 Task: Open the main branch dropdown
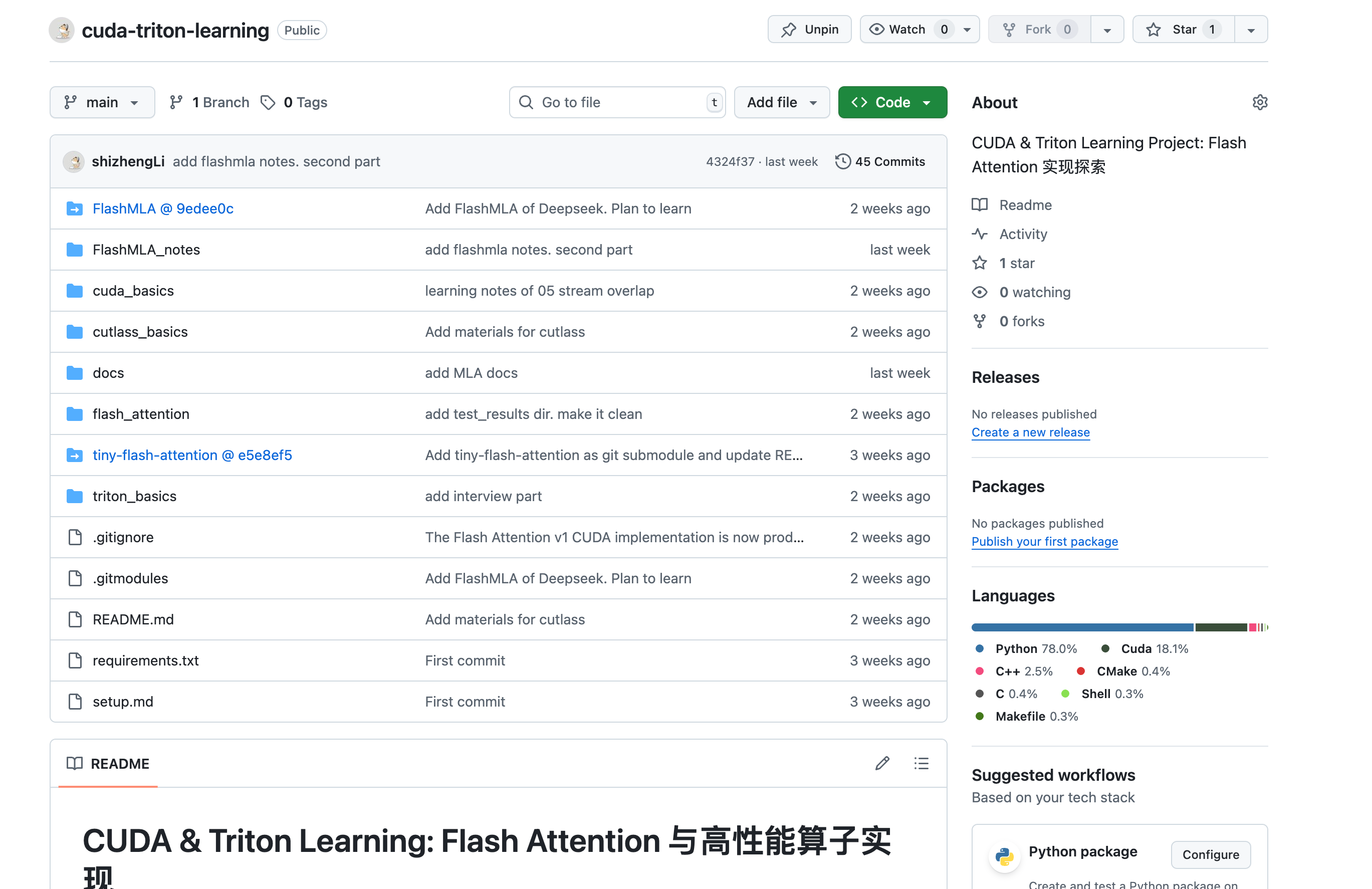(102, 103)
